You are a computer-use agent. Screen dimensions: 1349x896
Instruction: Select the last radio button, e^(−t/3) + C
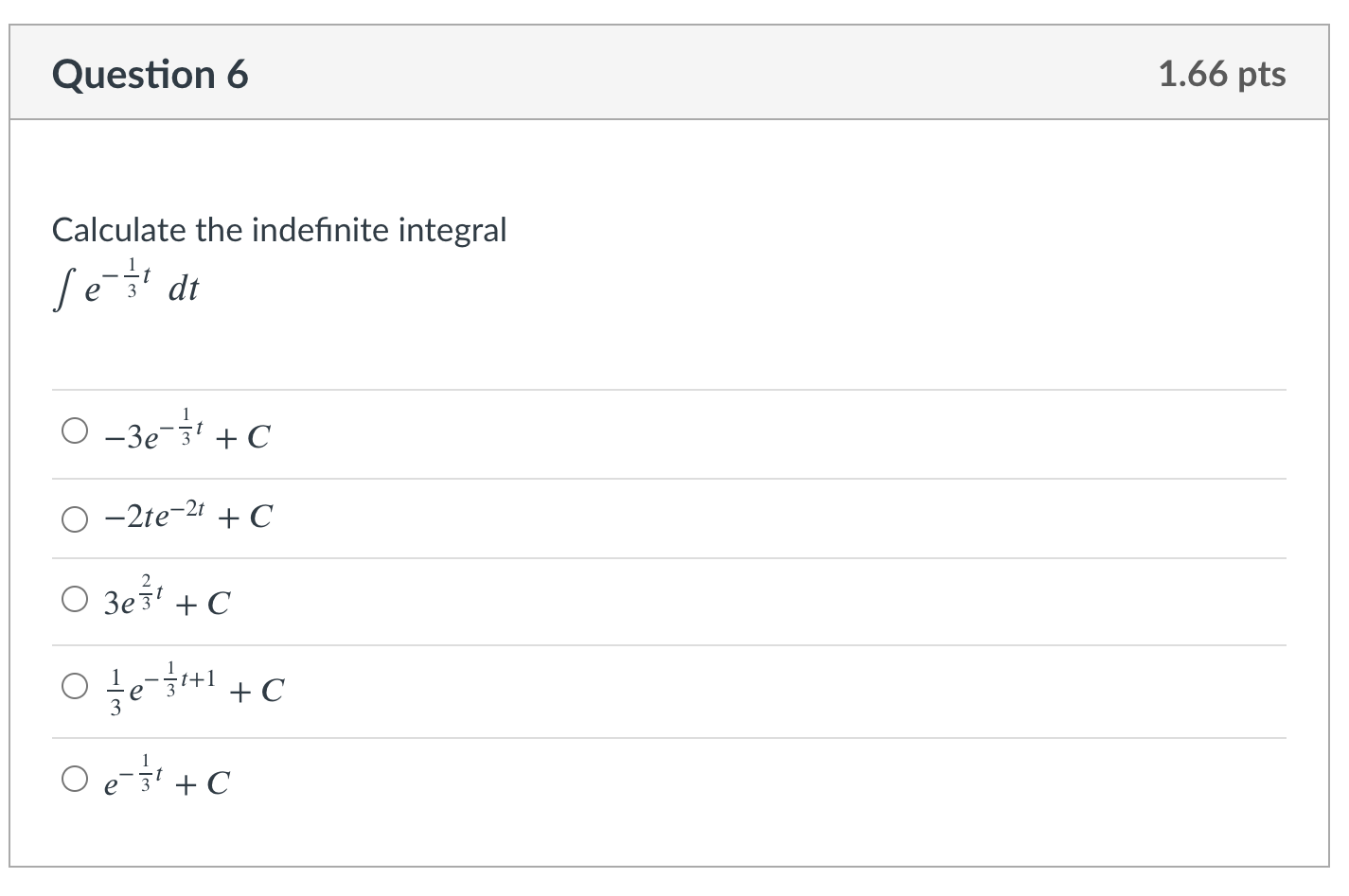point(76,779)
